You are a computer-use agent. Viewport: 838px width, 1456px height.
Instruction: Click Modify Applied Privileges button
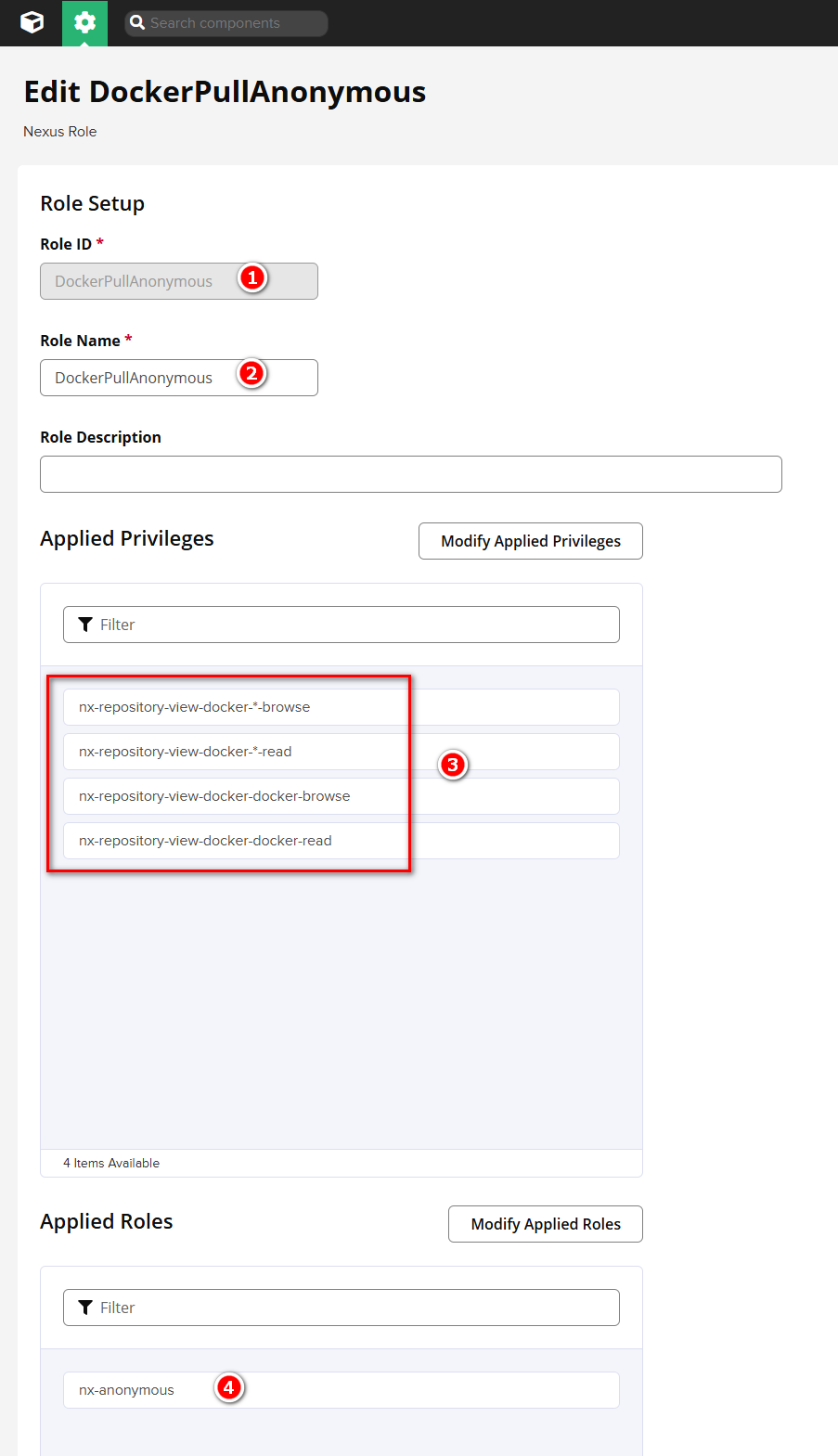tap(530, 541)
